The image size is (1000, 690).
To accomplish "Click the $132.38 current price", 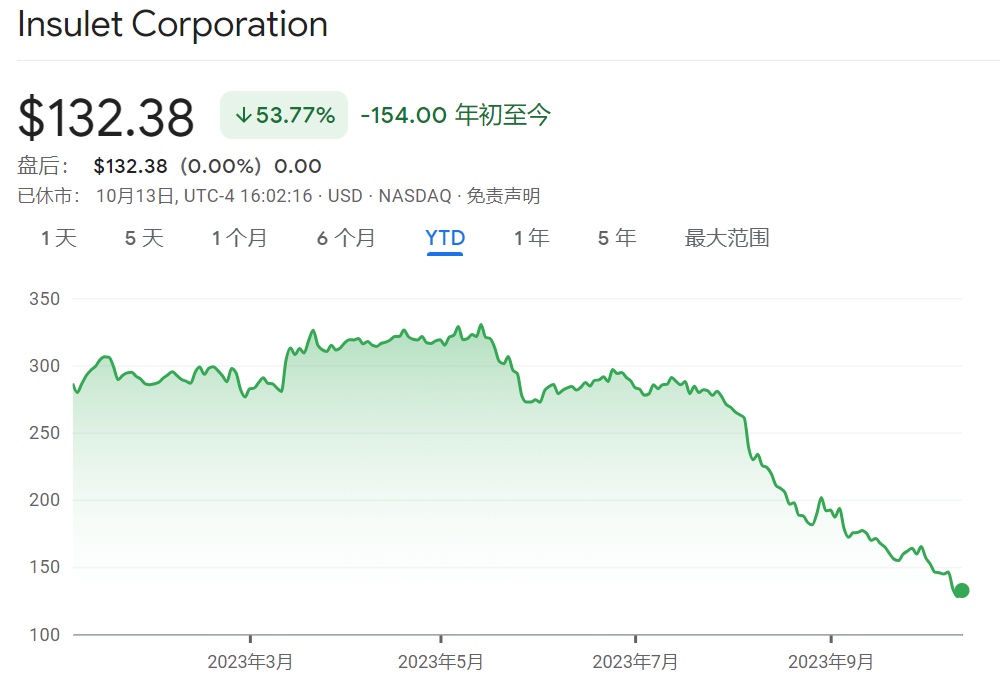I will tap(106, 118).
